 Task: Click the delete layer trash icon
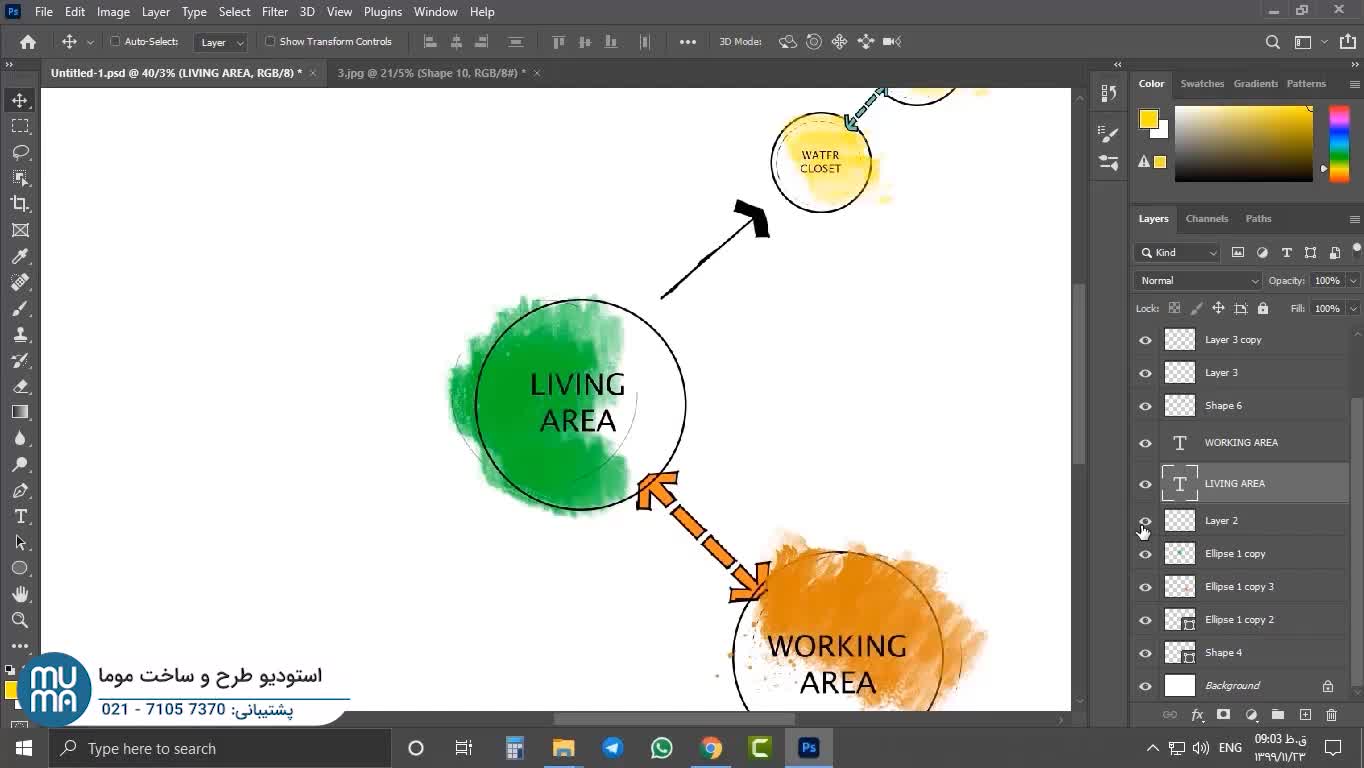(1331, 715)
